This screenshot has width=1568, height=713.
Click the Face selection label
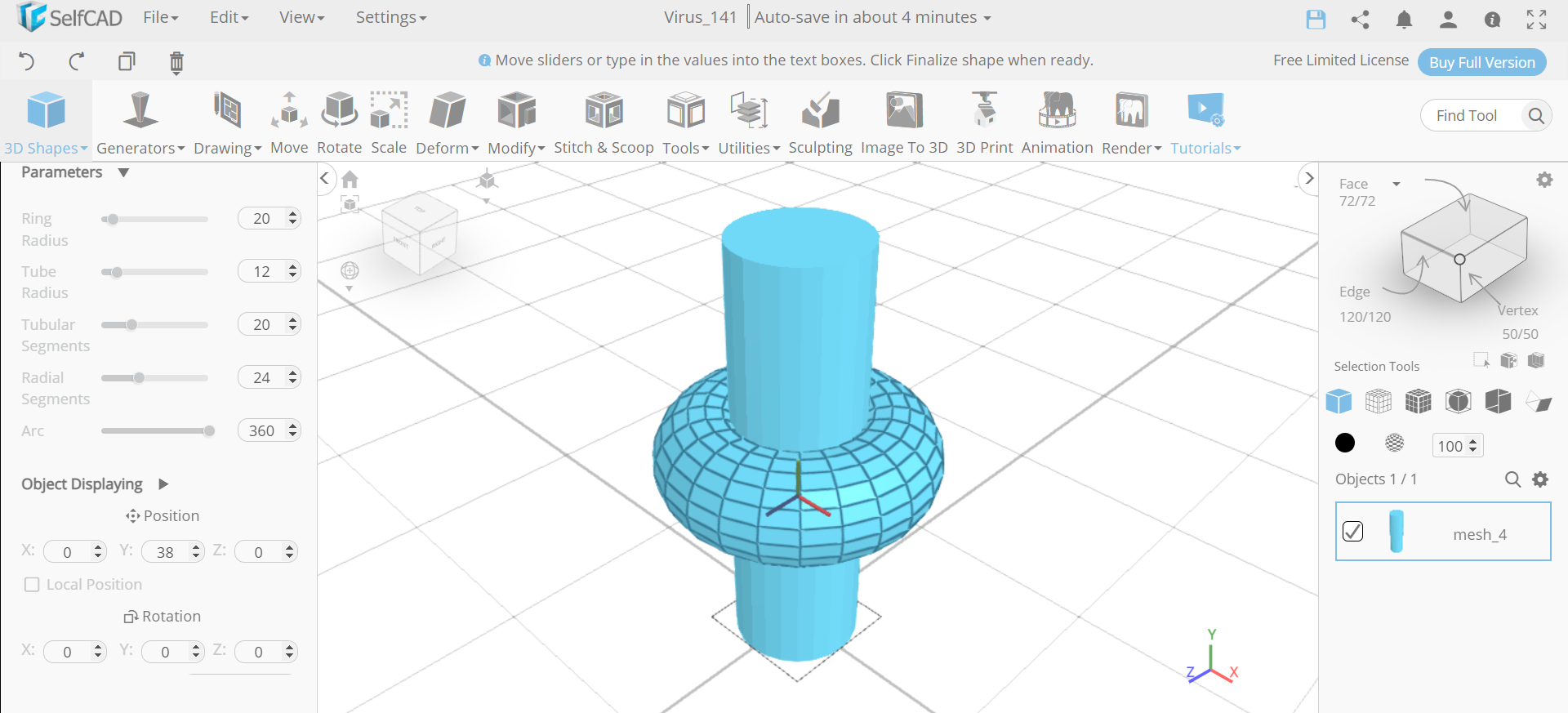point(1353,184)
